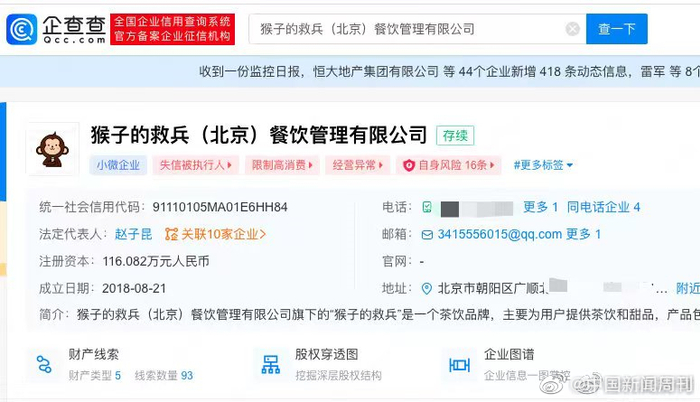This screenshot has height=402, width=700.
Task: Click registered capital 116.082万元人民币
Action: (x=156, y=261)
